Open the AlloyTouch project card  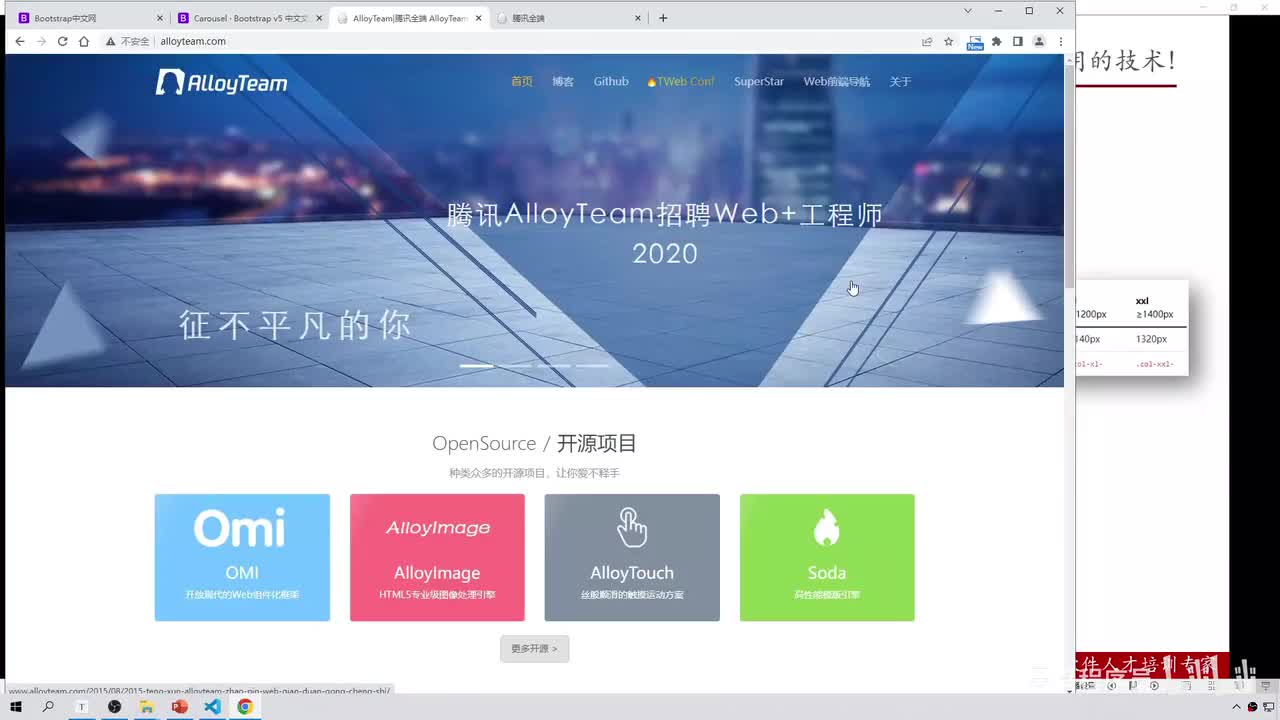click(x=632, y=557)
